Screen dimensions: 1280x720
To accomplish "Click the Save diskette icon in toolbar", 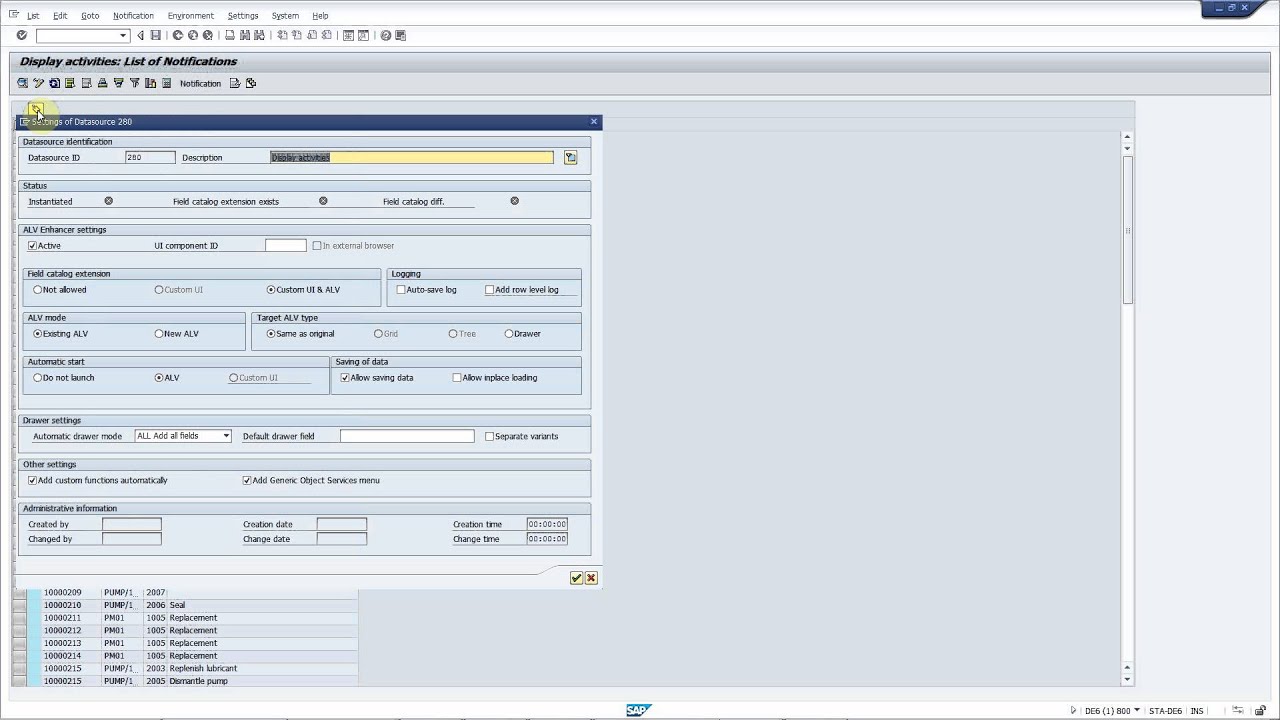I will 155,35.
